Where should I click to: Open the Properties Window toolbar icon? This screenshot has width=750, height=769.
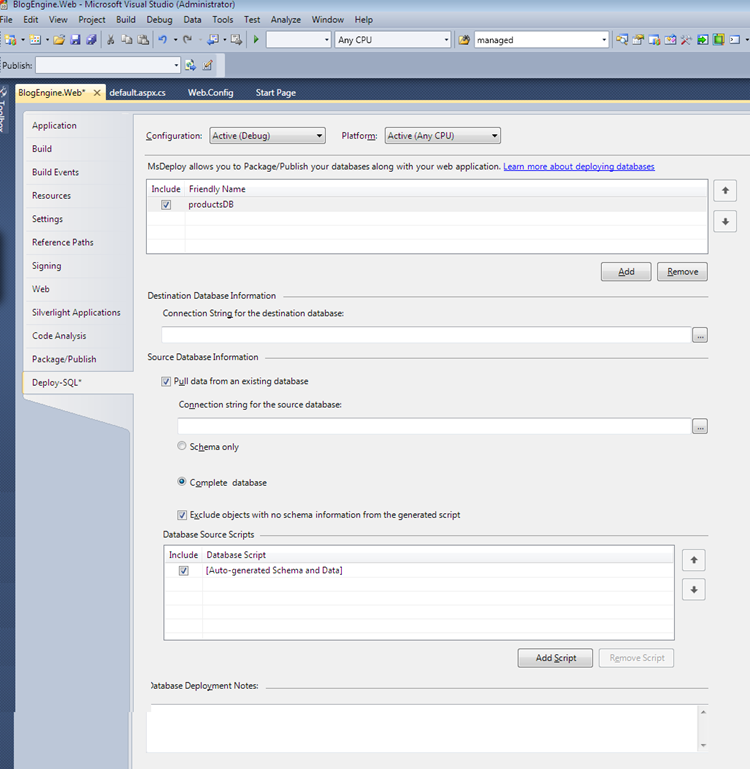point(638,40)
